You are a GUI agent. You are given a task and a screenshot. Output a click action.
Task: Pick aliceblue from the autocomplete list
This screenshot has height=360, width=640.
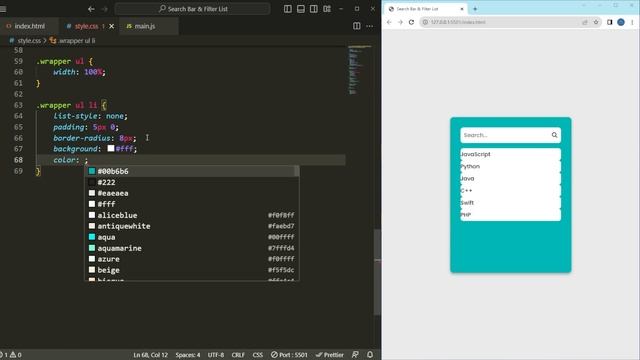(x=191, y=215)
